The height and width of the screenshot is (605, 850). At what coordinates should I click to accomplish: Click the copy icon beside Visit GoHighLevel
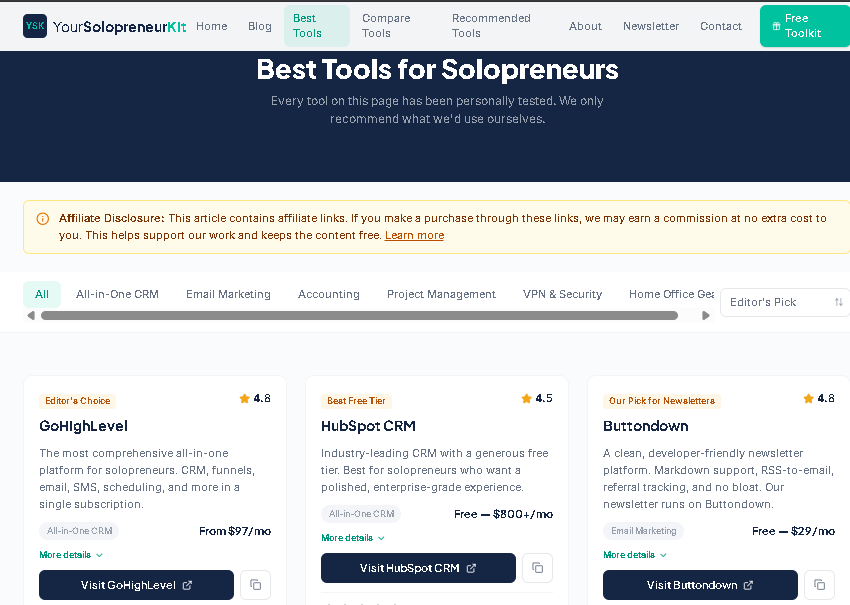coord(255,585)
